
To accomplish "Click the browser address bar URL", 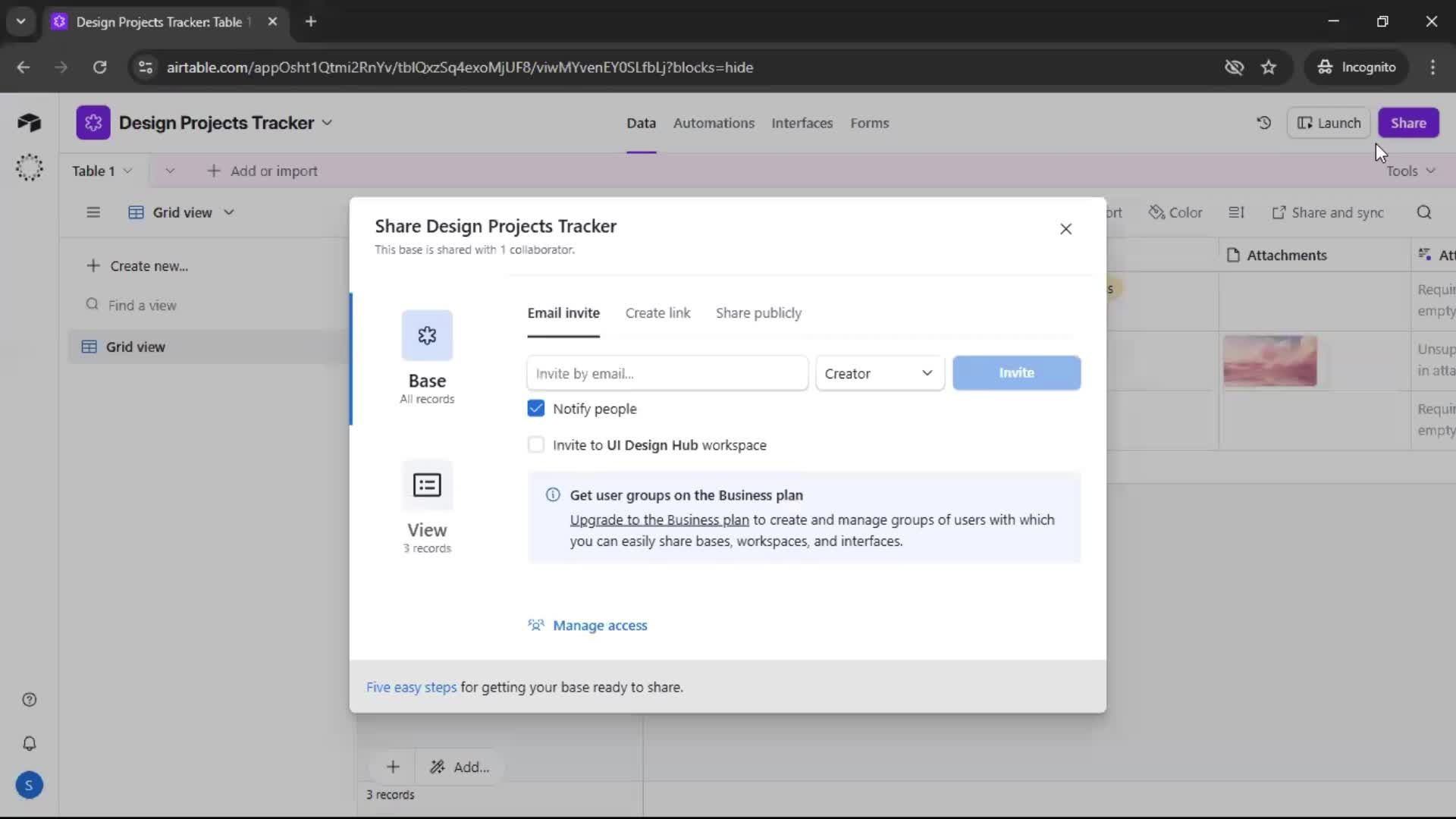I will (x=460, y=67).
